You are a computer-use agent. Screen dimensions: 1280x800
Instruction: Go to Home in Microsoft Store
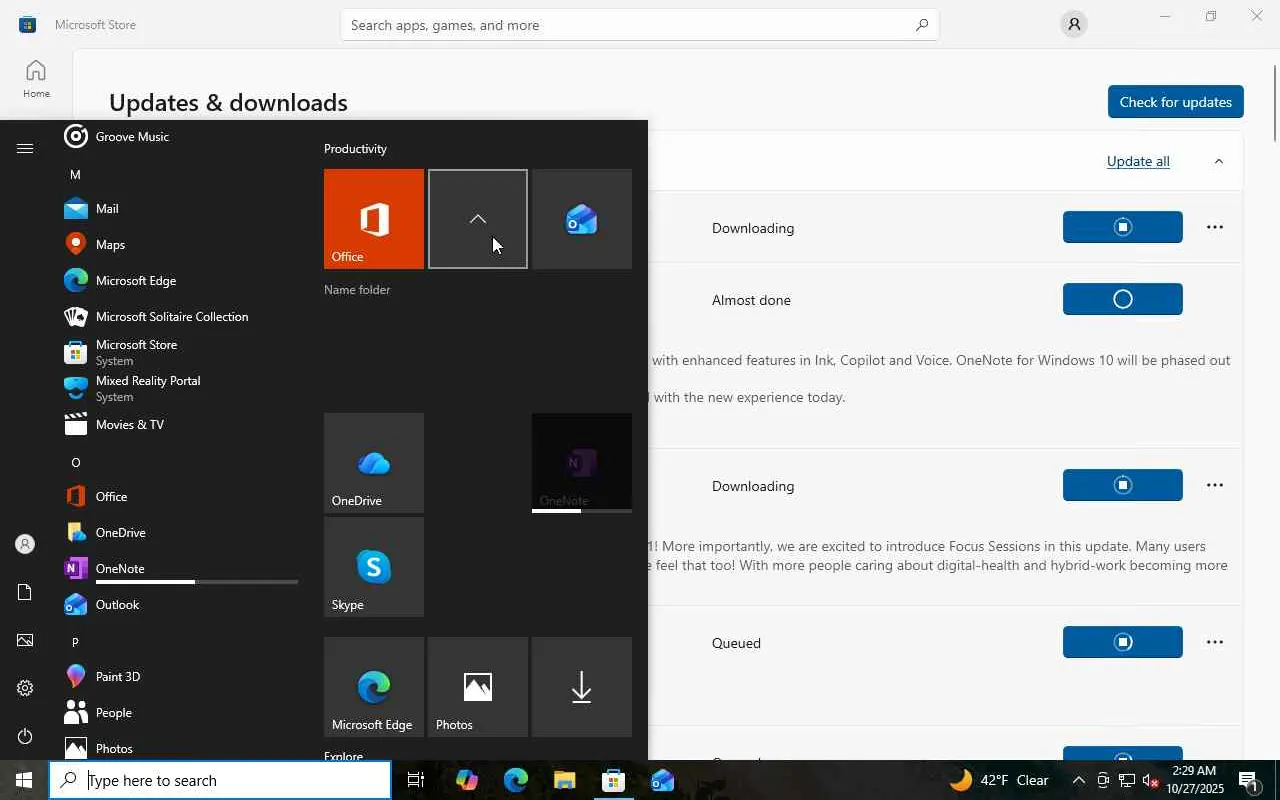36,78
